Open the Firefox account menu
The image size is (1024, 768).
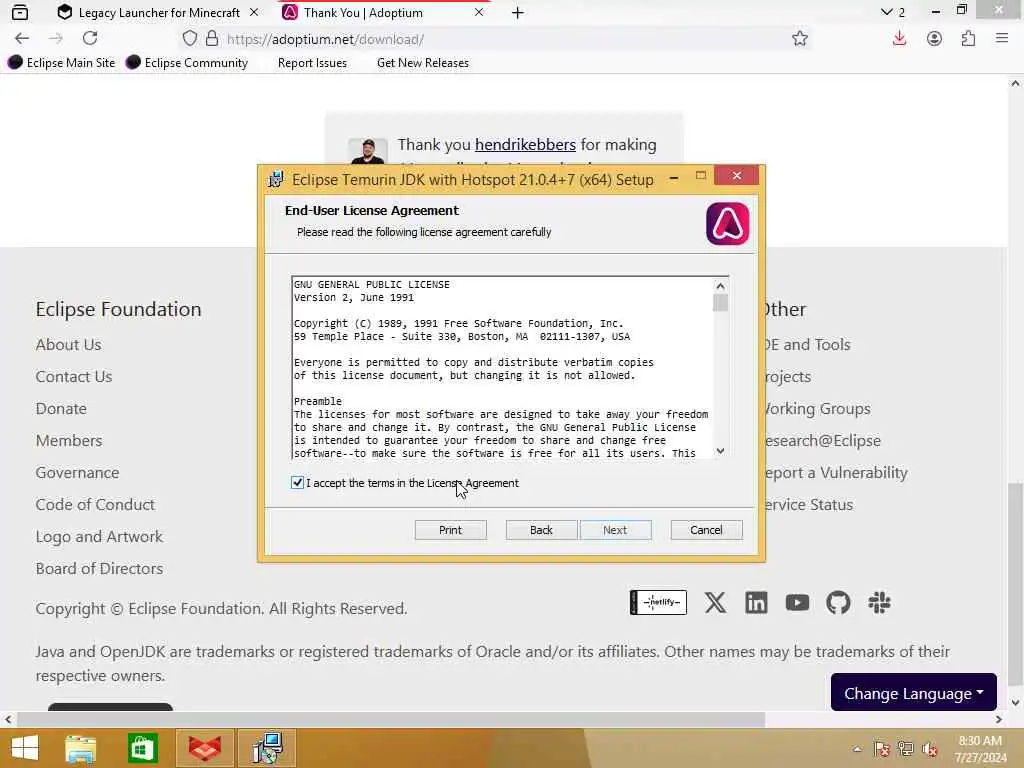point(934,39)
